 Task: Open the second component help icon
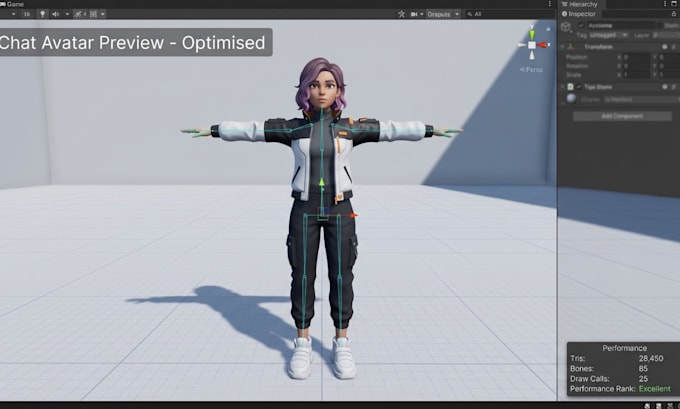[665, 87]
